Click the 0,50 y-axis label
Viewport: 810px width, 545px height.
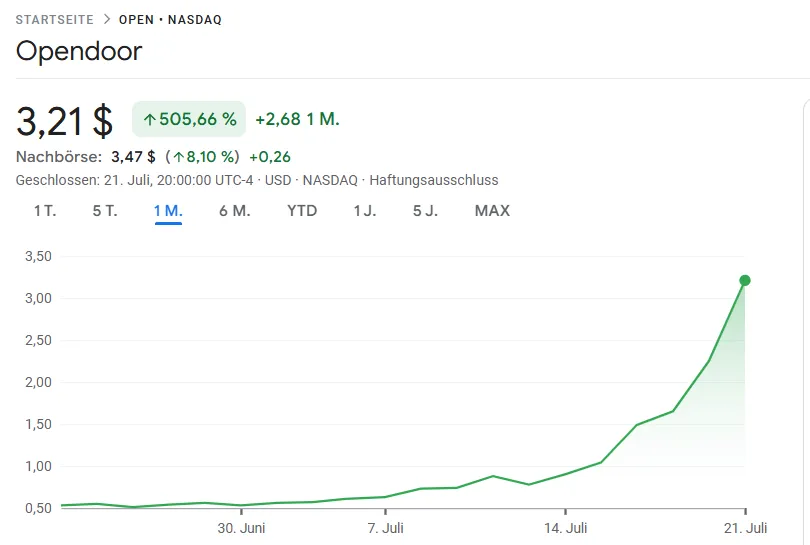[x=38, y=508]
